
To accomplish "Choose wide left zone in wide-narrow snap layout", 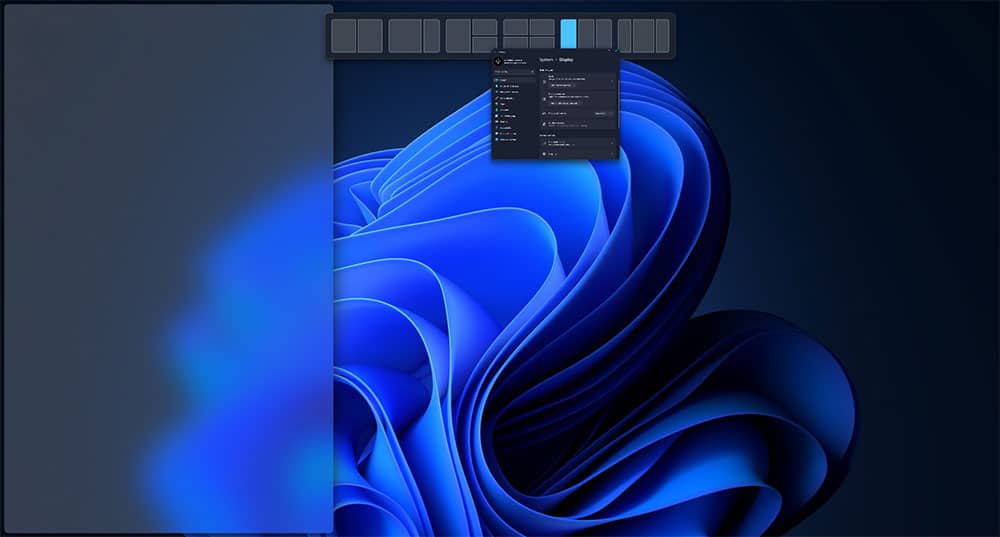I will point(405,36).
